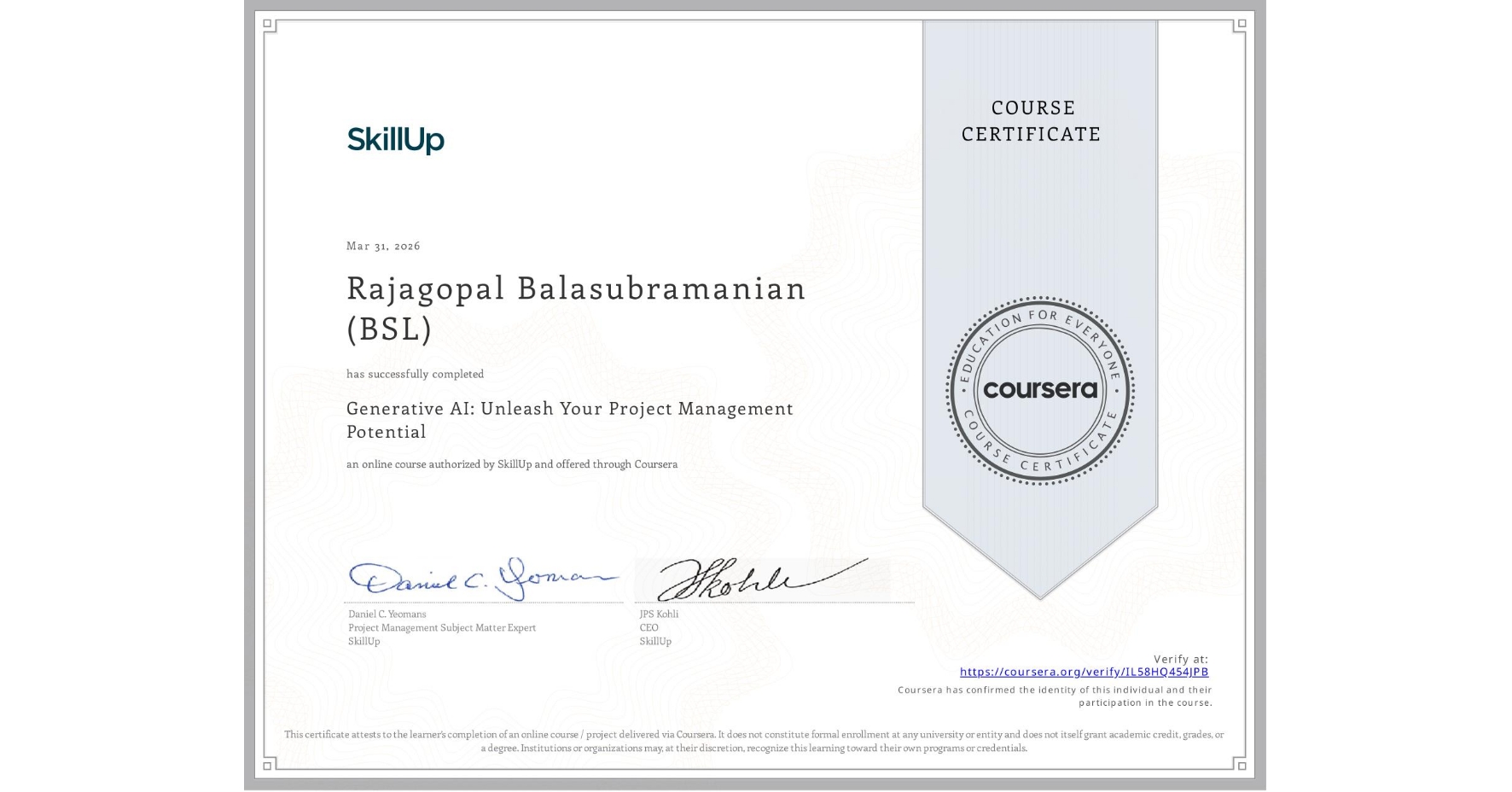The width and height of the screenshot is (1512, 792).
Task: Open the coursera.org verification link
Action: pyautogui.click(x=1084, y=672)
